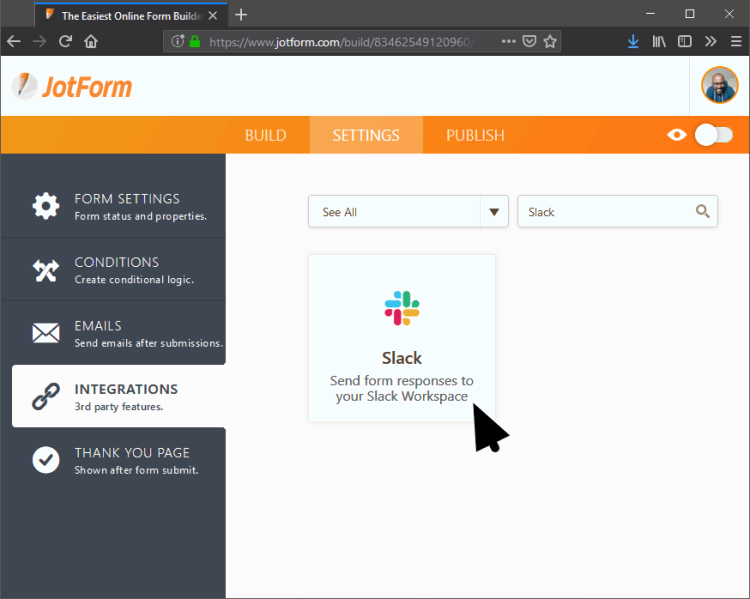Expand the See All category dropdown arrow
750x599 pixels.
point(494,212)
